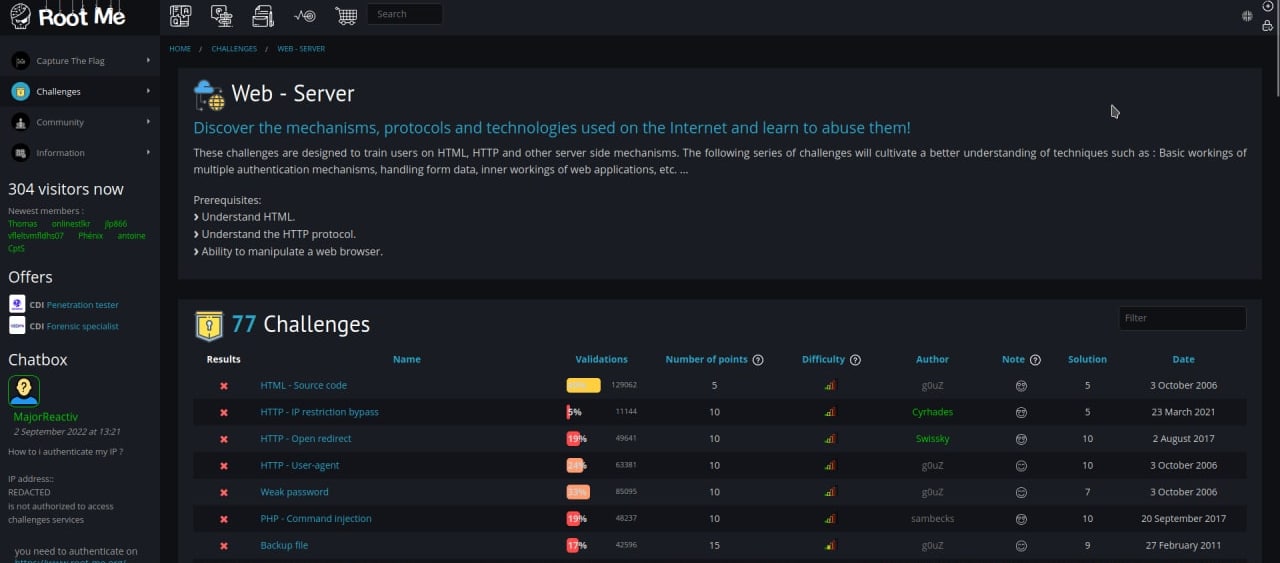Viewport: 1280px width, 563px height.
Task: Open the shopping cart icon in top bar
Action: point(346,15)
